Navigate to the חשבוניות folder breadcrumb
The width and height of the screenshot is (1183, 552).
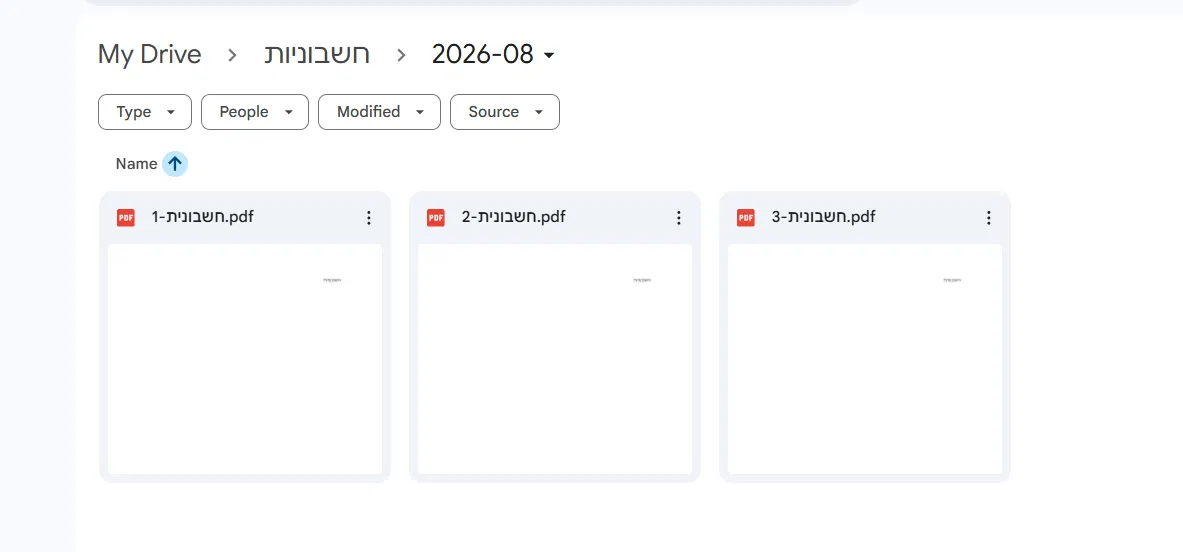[317, 54]
